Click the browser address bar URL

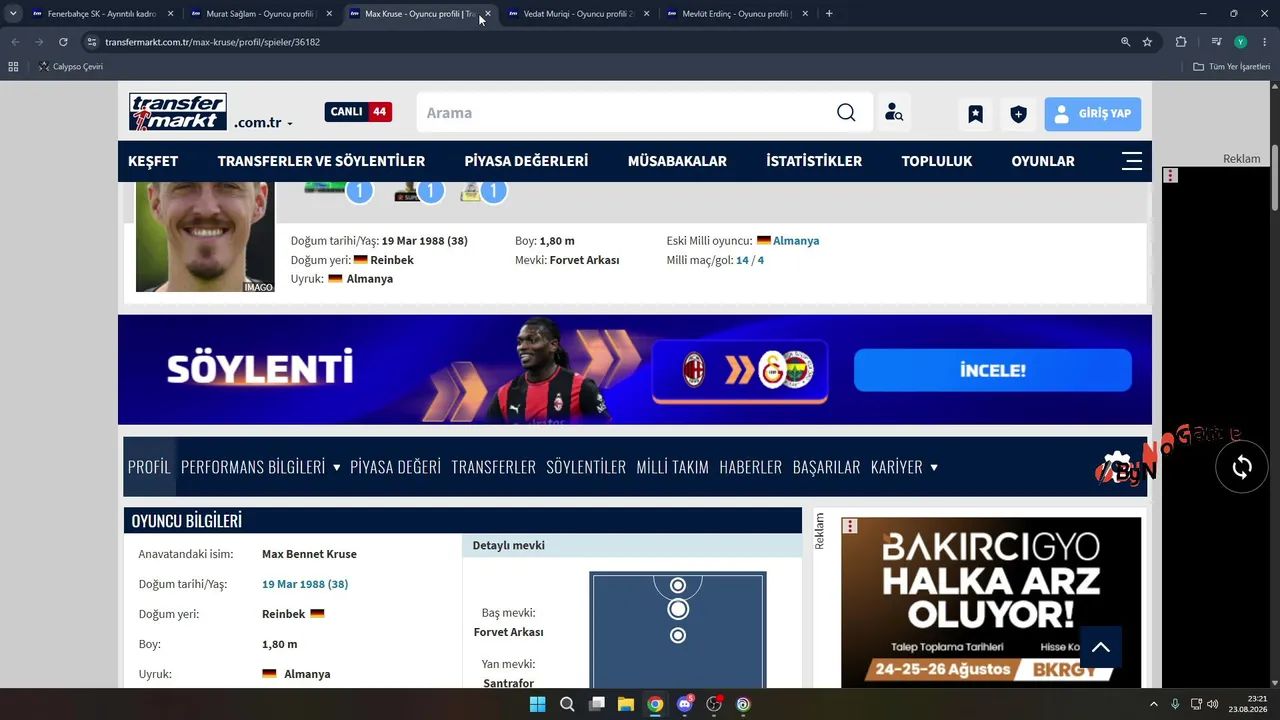(212, 42)
